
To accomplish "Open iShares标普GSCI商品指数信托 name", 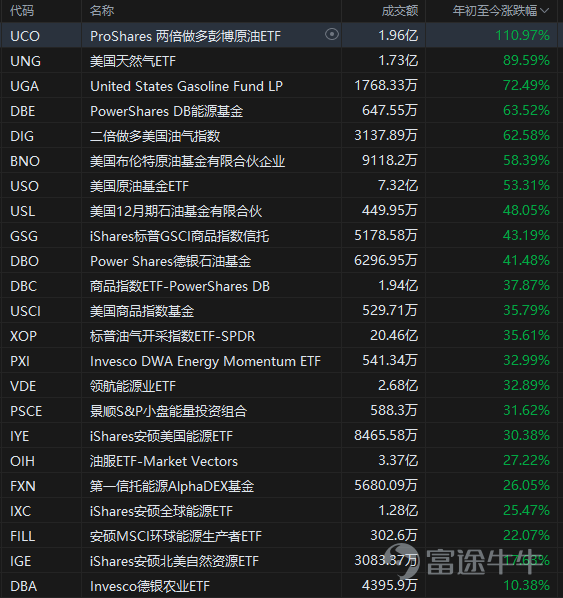I will 179,236.
